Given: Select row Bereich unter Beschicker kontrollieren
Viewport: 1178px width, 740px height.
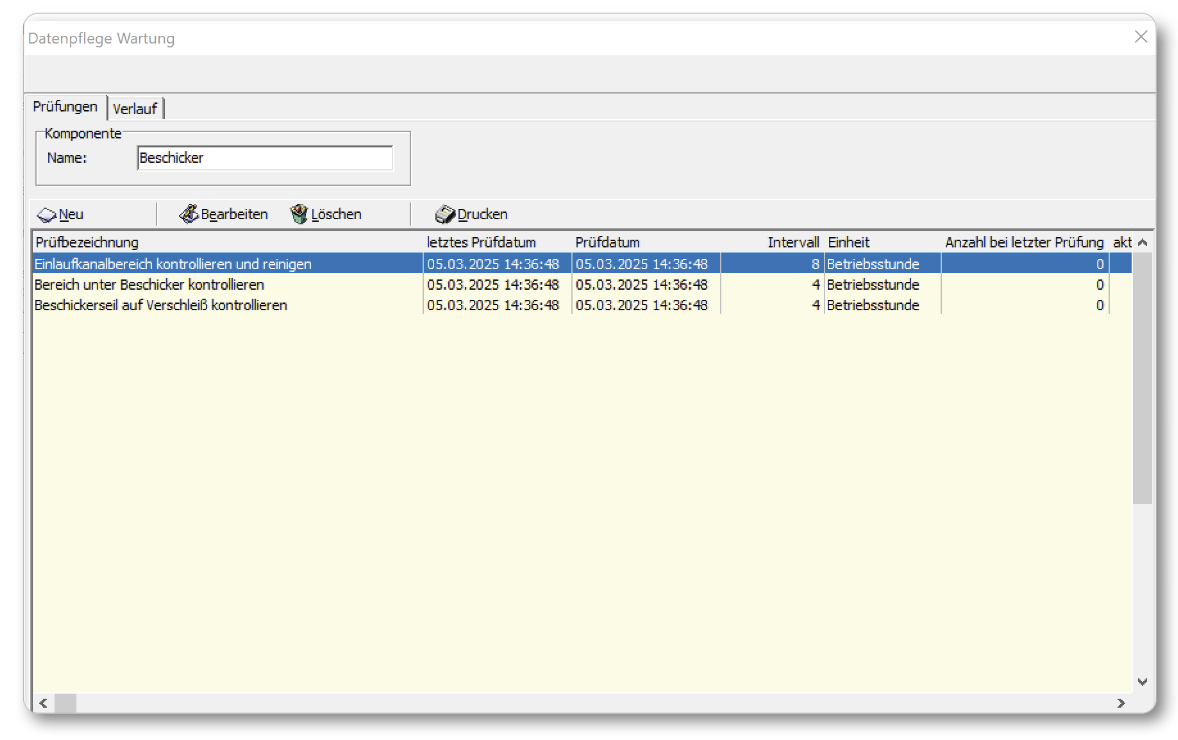Looking at the screenshot, I should (582, 285).
